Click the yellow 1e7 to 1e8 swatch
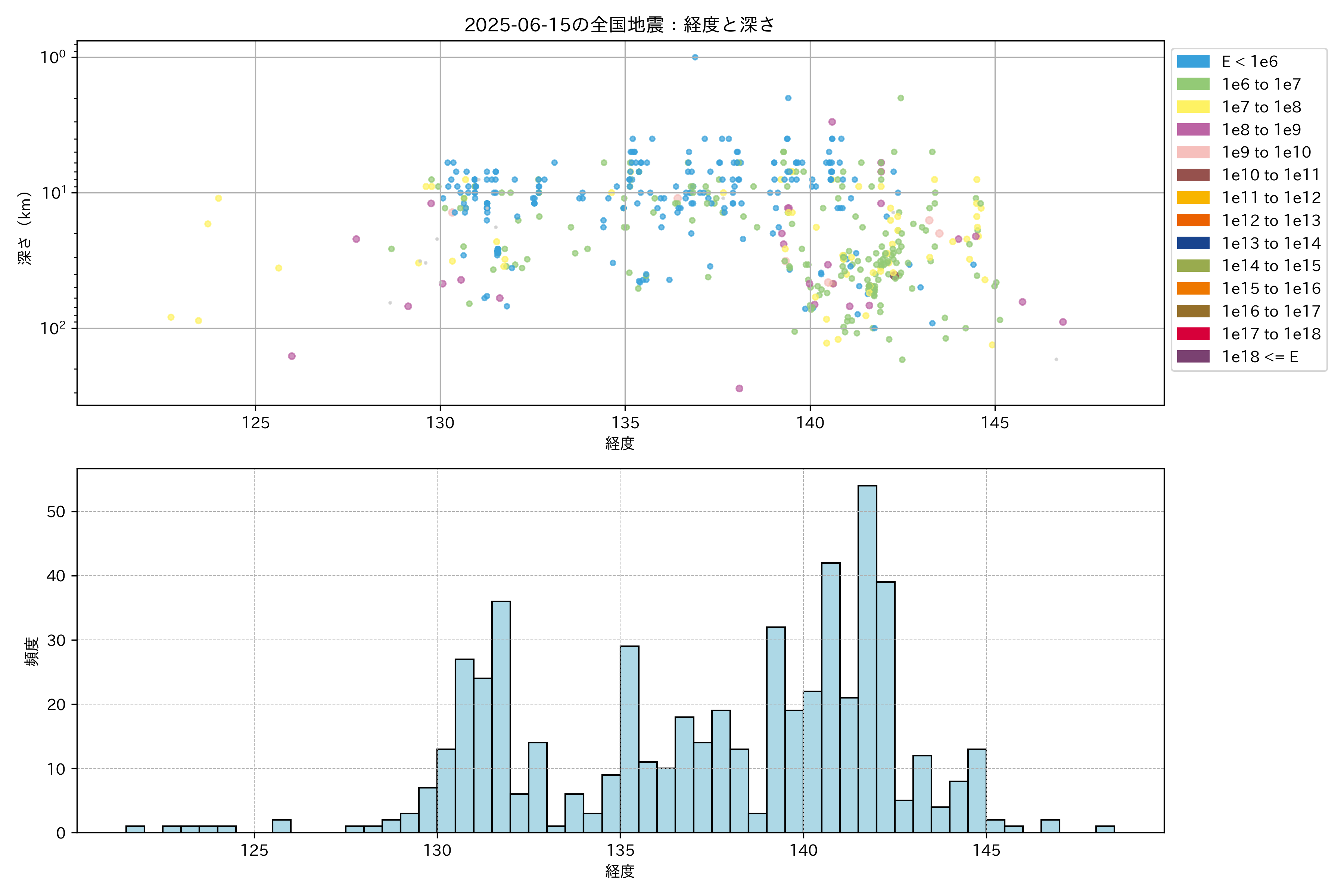The height and width of the screenshot is (896, 1344). tap(1193, 107)
